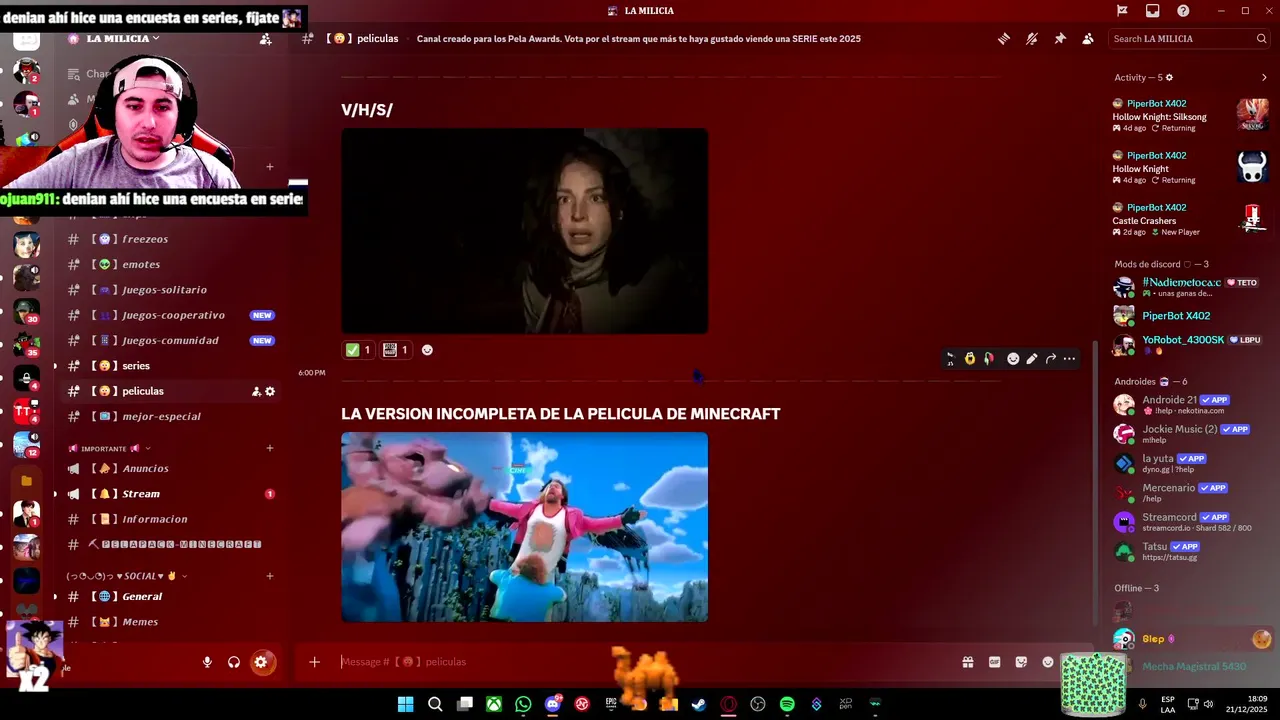Collapse the IMPORTANTE category
The width and height of the screenshot is (1280, 720).
(x=109, y=448)
